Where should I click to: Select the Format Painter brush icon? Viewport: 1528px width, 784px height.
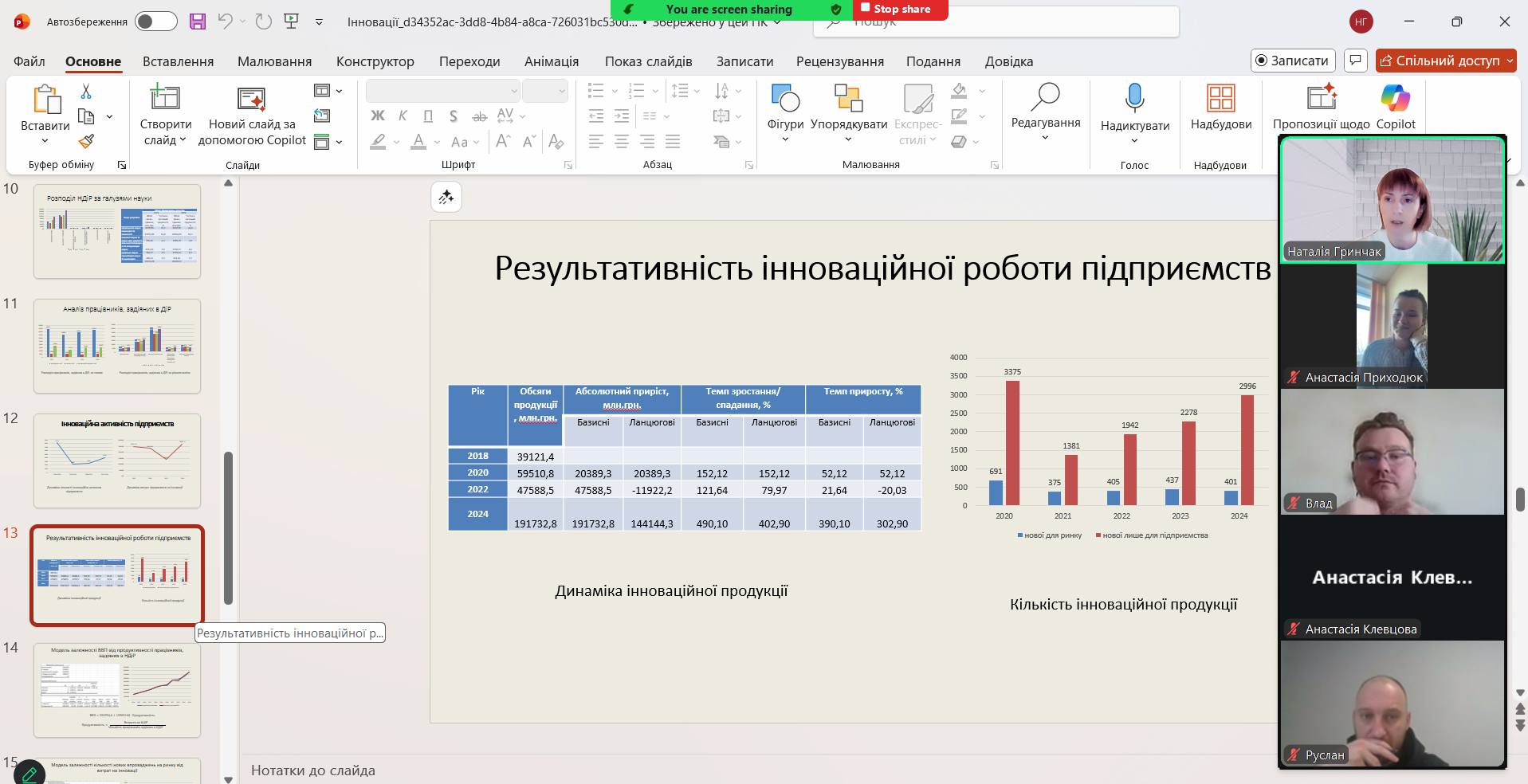pyautogui.click(x=86, y=142)
